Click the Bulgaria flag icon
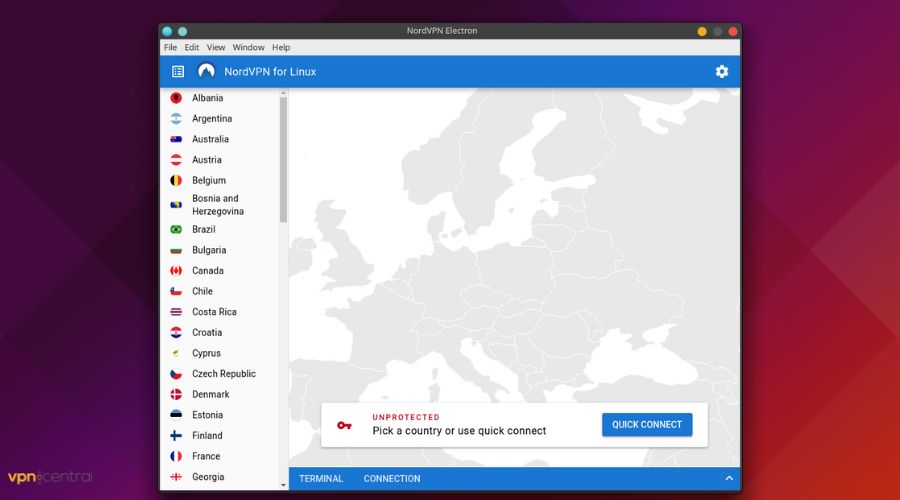 [176, 250]
